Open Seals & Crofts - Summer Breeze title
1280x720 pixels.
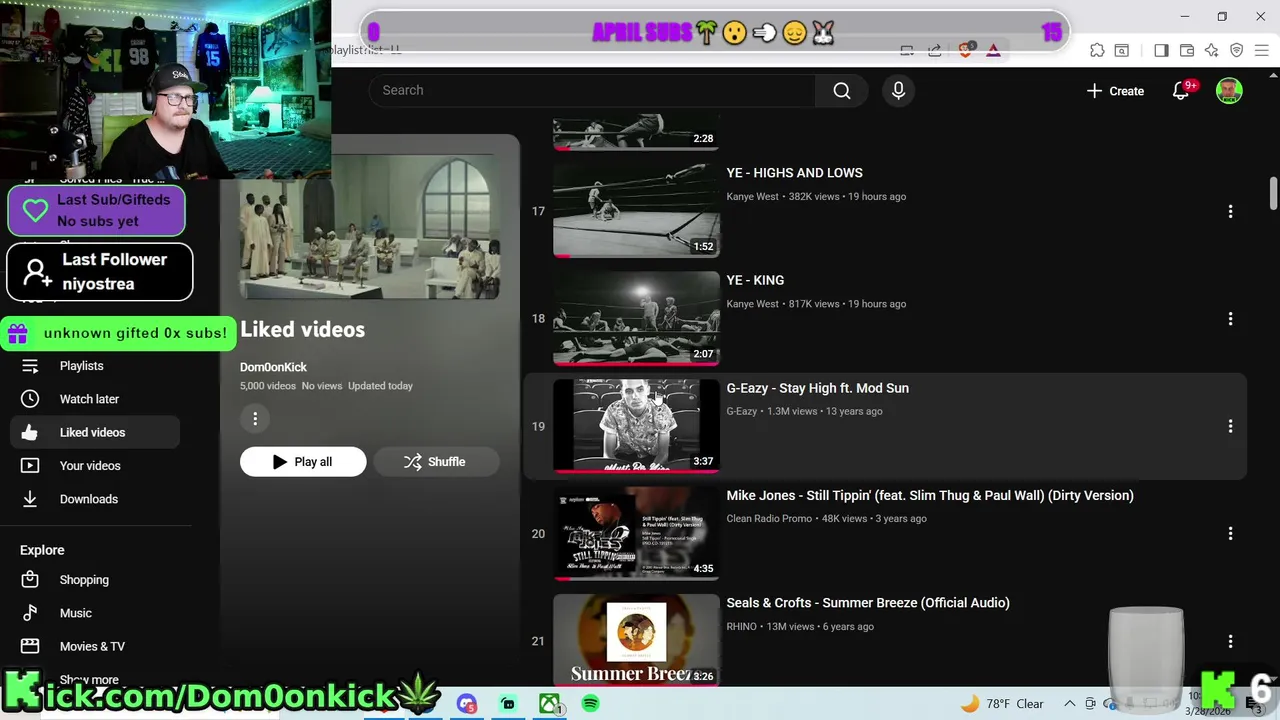(868, 603)
